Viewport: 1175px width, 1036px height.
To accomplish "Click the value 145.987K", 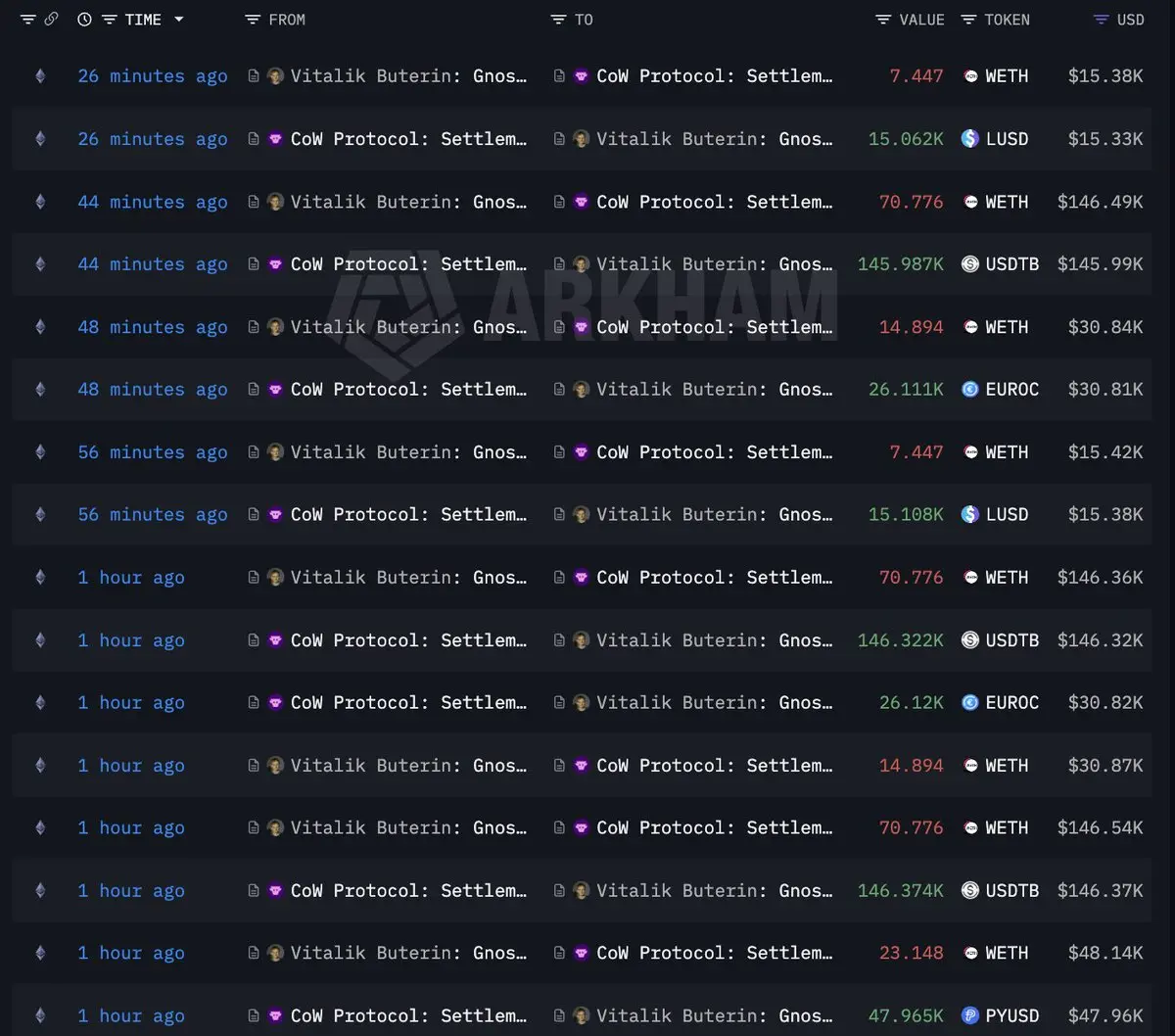I will coord(901,264).
